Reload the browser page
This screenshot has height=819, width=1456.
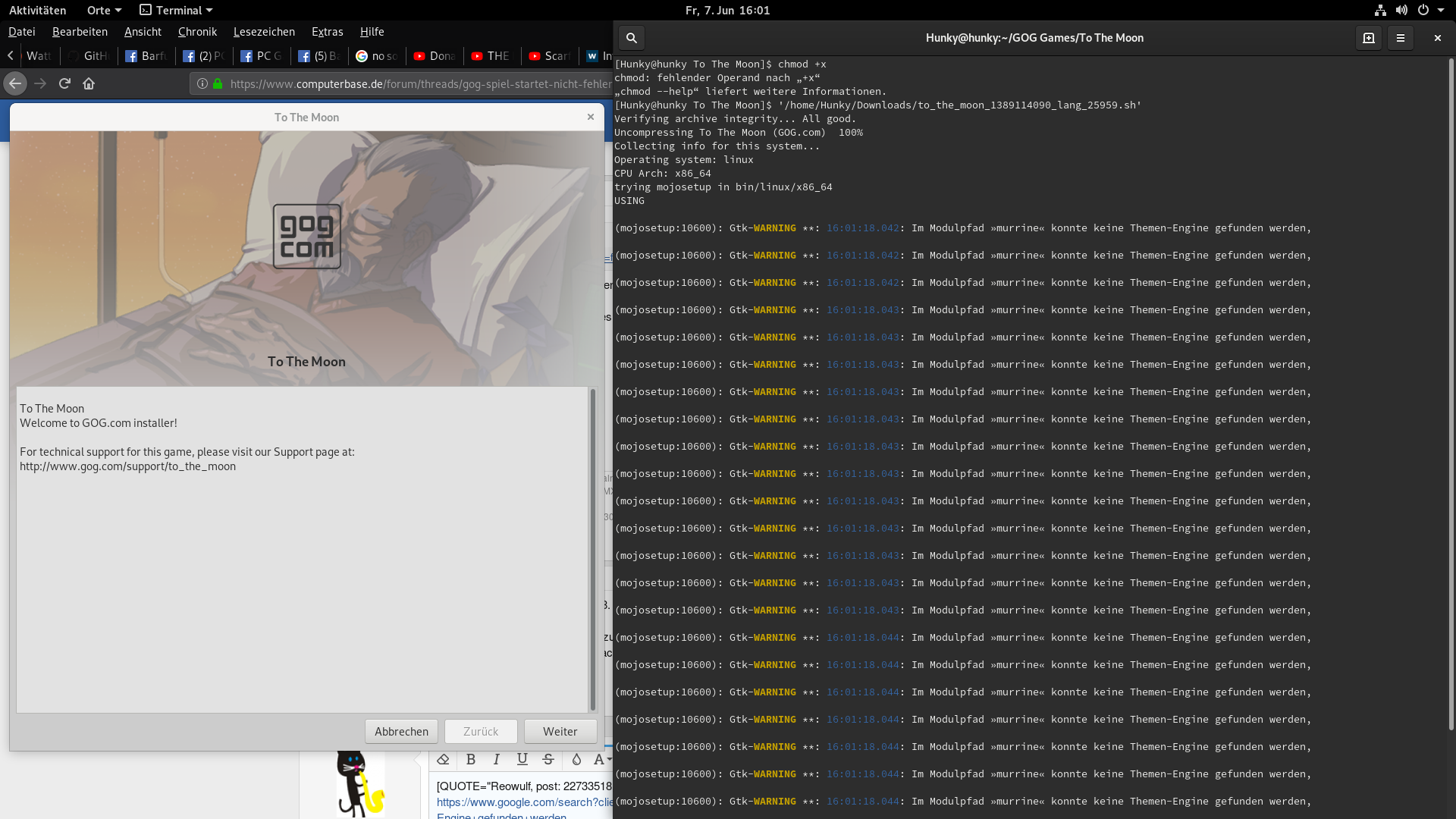pos(64,83)
